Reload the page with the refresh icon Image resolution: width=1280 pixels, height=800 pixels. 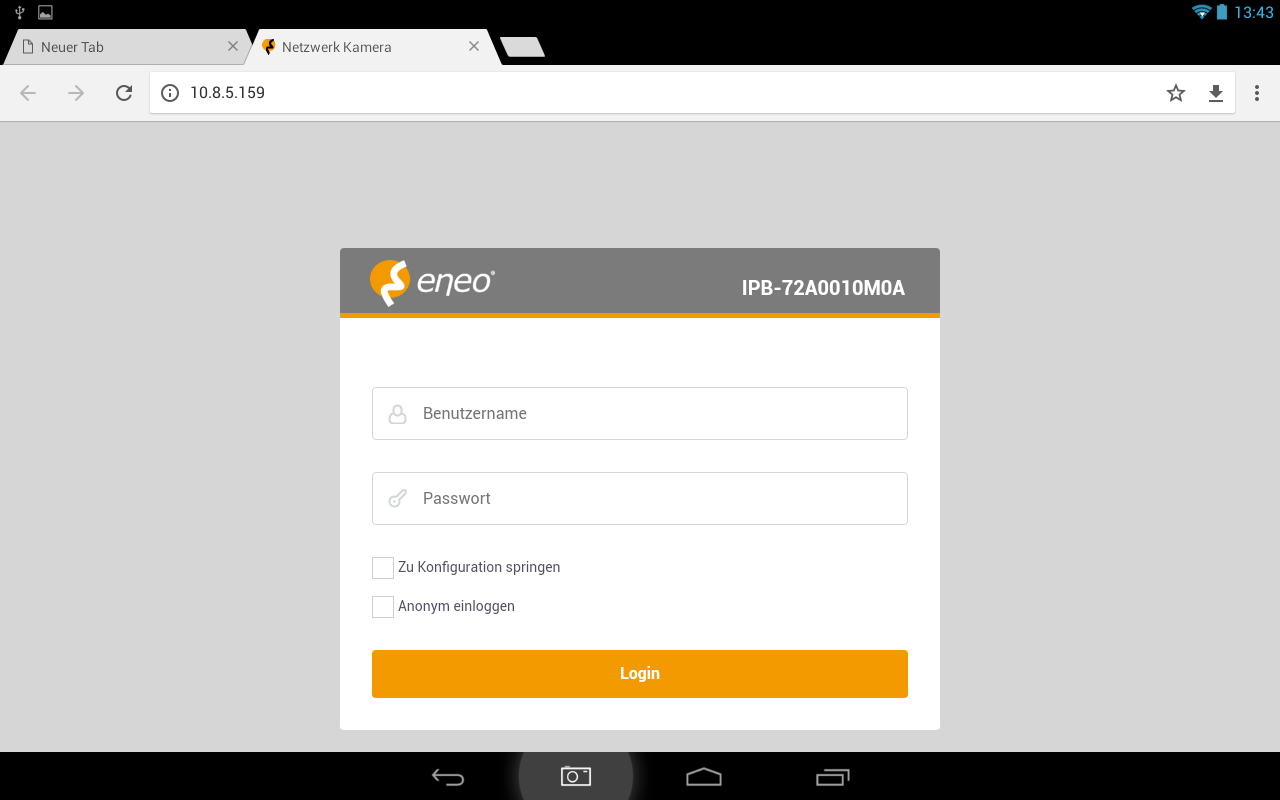(124, 93)
